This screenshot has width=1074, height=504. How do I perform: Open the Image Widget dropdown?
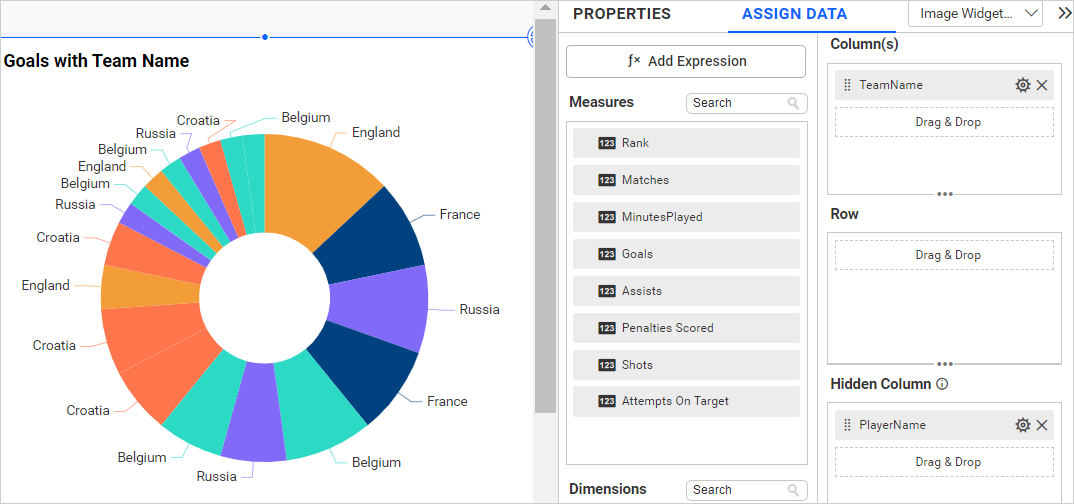pyautogui.click(x=975, y=14)
